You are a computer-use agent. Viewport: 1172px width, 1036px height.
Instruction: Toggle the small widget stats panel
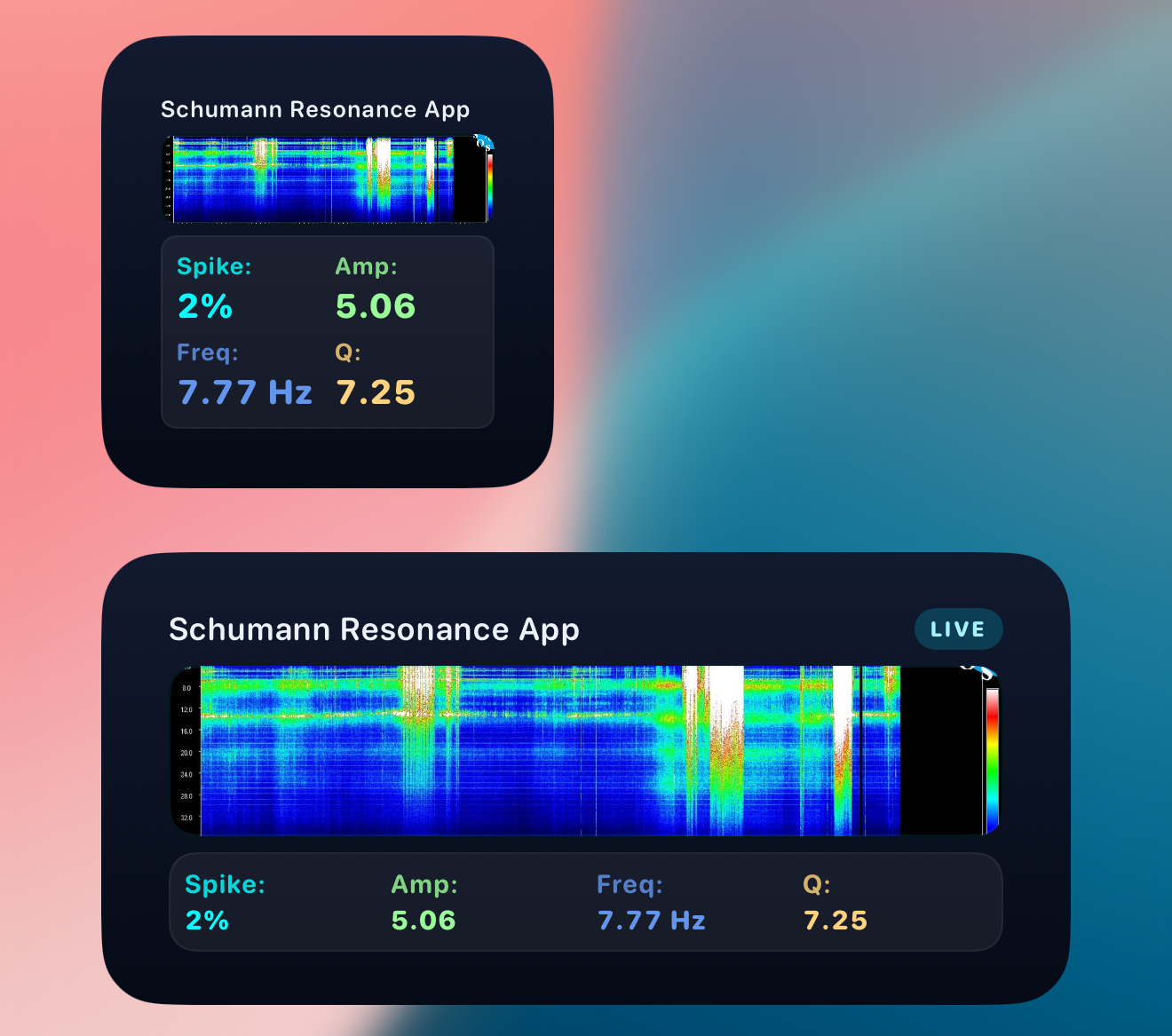[x=328, y=330]
